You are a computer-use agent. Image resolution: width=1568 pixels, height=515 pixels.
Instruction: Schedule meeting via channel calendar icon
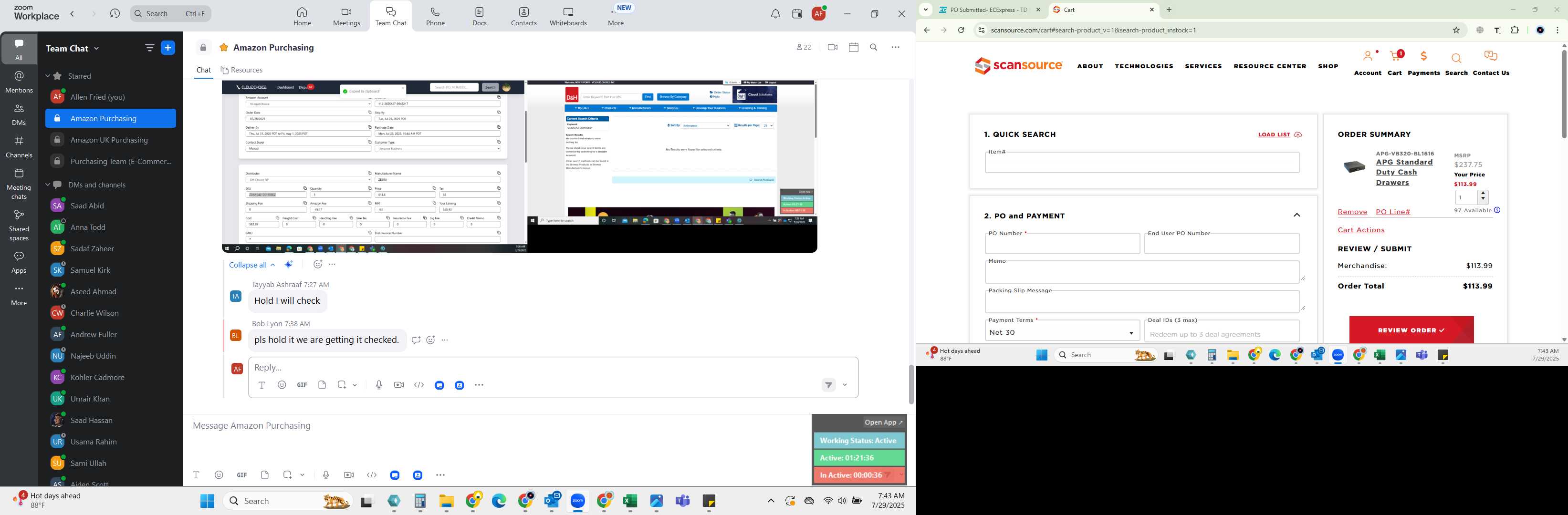(x=853, y=47)
